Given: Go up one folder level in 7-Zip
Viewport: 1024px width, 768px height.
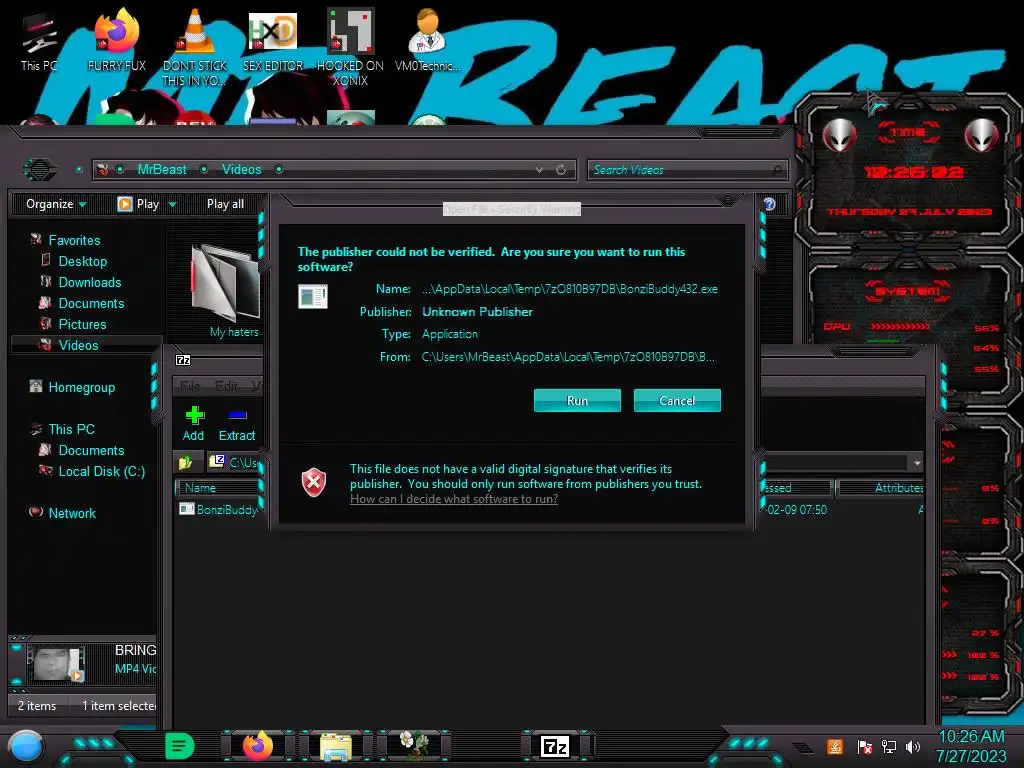Looking at the screenshot, I should (x=185, y=462).
